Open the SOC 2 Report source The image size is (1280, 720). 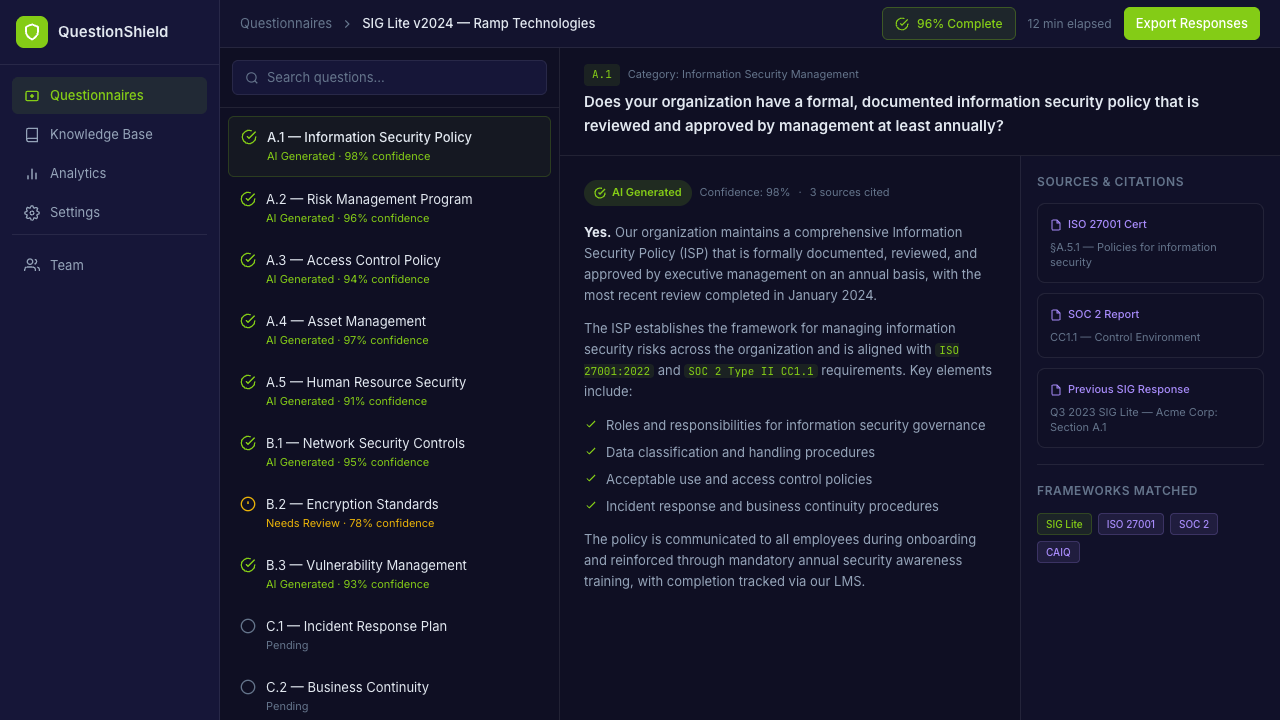point(1150,325)
